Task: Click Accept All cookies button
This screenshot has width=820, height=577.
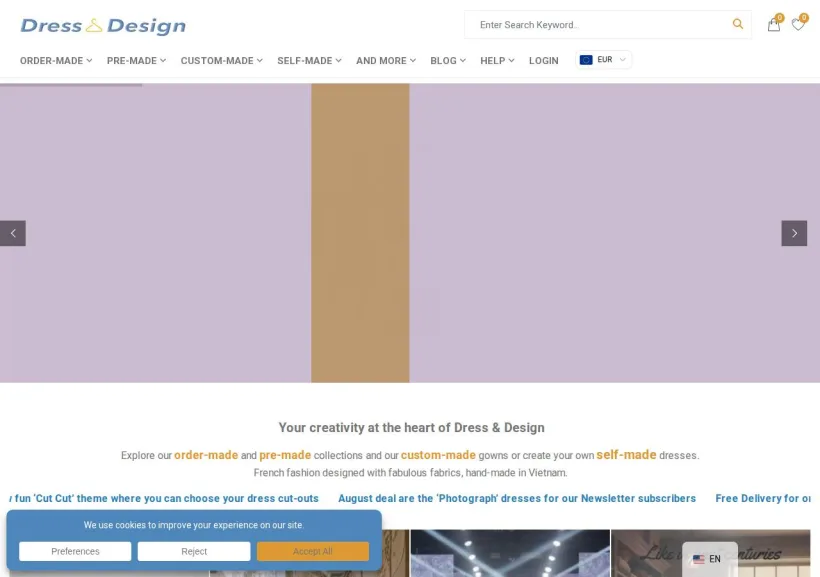Action: [x=313, y=551]
